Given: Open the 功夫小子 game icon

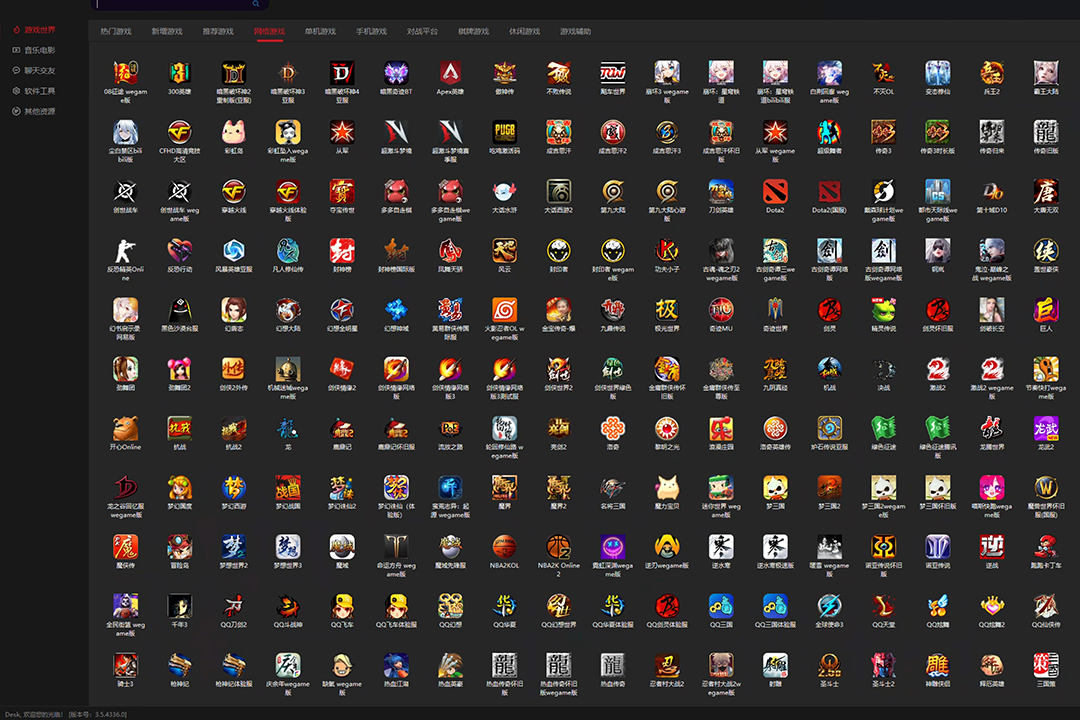Looking at the screenshot, I should (x=667, y=250).
